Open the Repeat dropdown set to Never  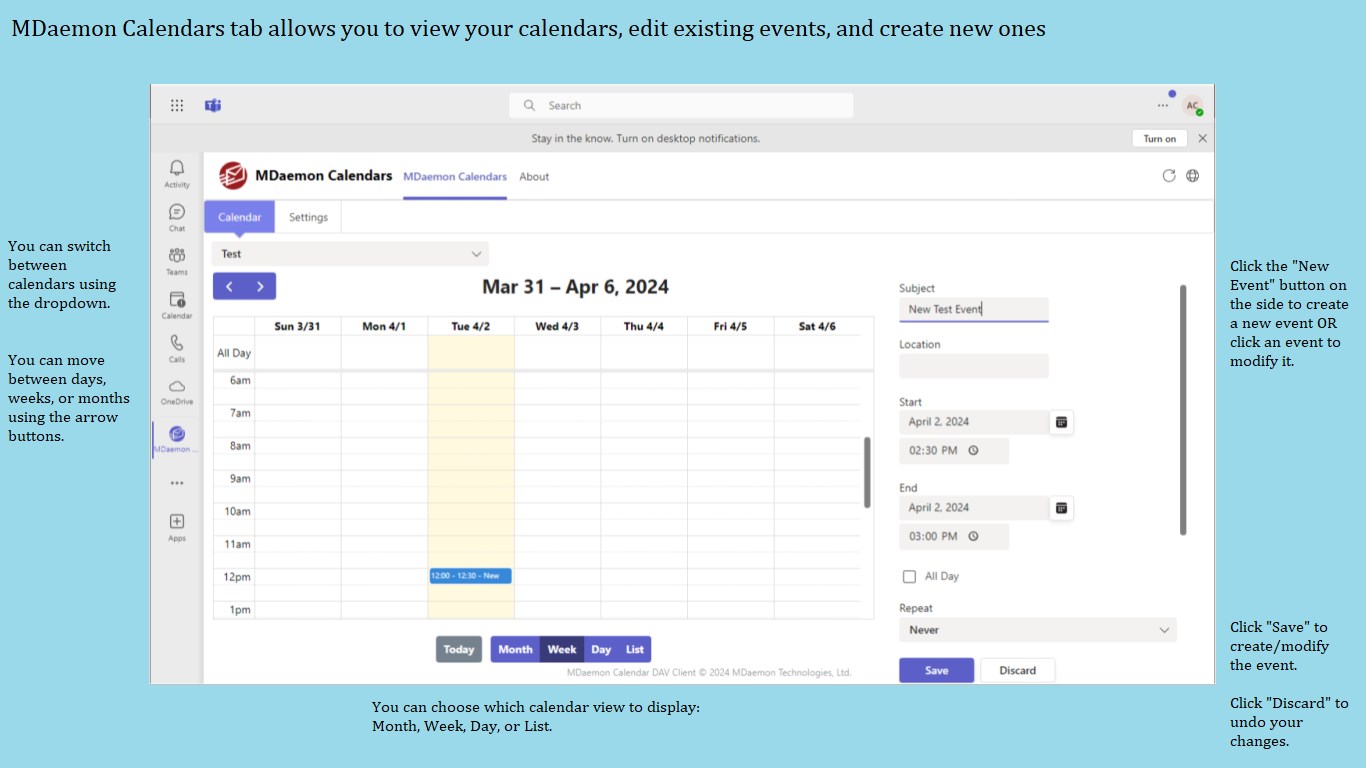(x=1037, y=630)
